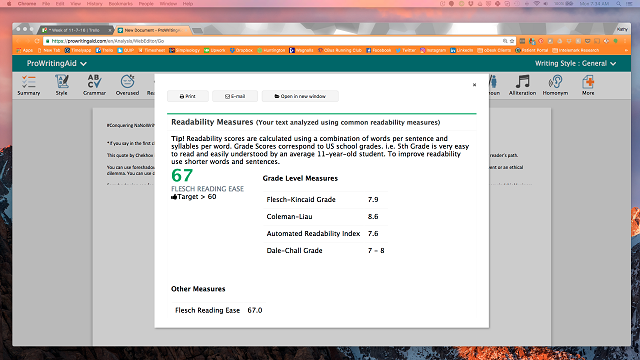This screenshot has width=640, height=360.
Task: Open the Edit menu
Action: pos(60,4)
